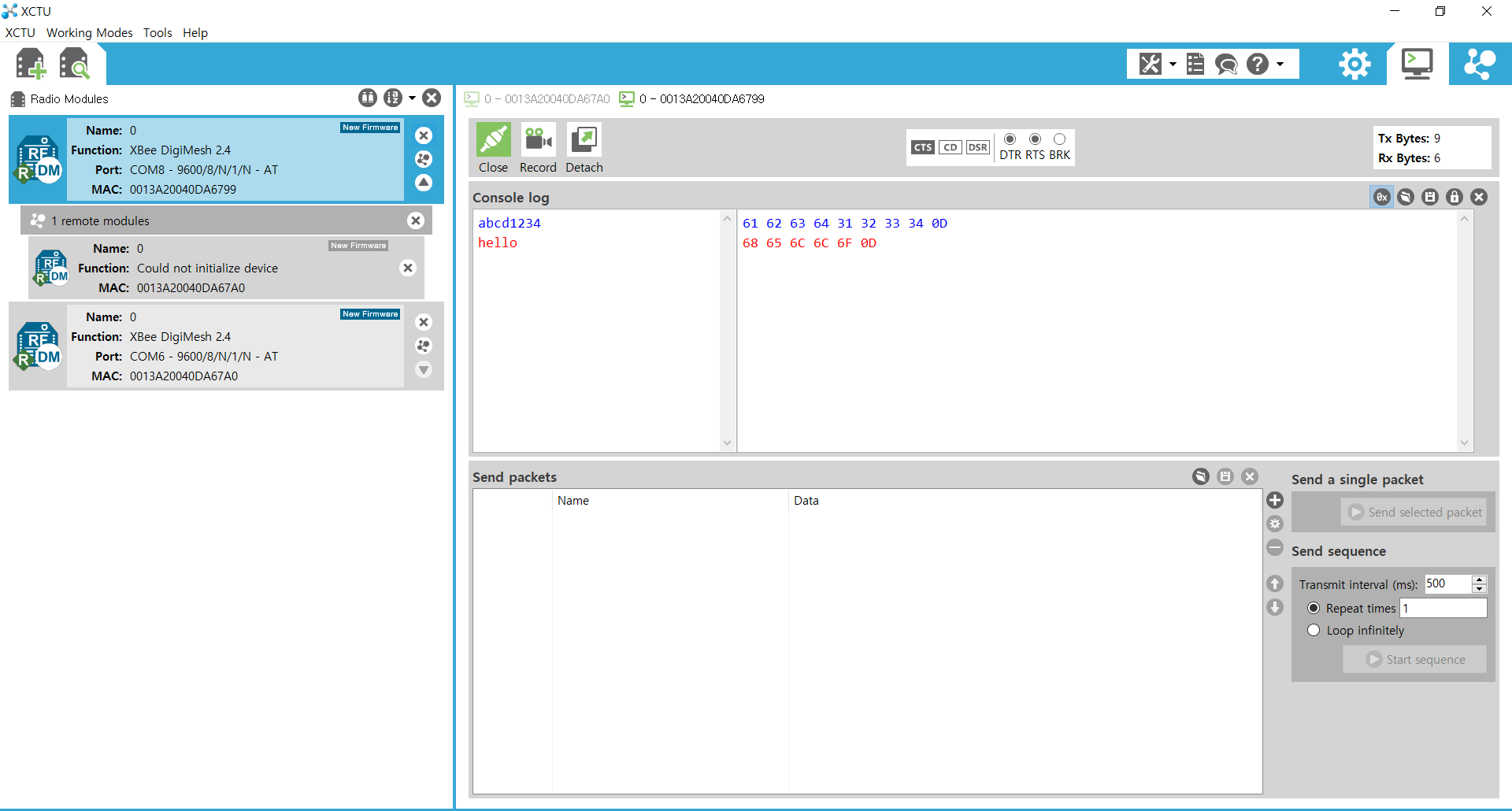
Task: Open the Tools toolbar dropdown arrow
Action: (1173, 65)
